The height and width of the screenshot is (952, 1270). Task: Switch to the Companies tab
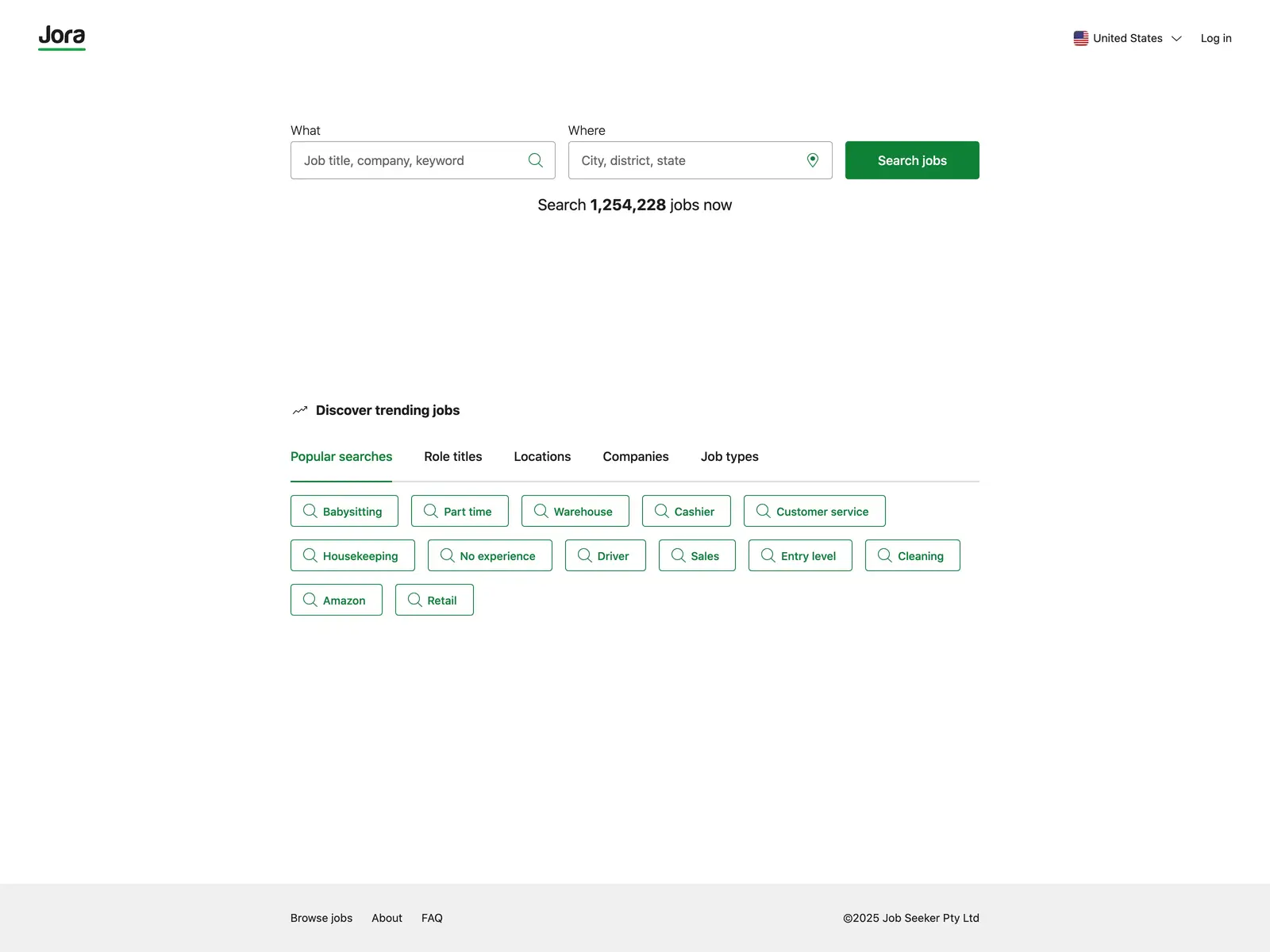[636, 457]
